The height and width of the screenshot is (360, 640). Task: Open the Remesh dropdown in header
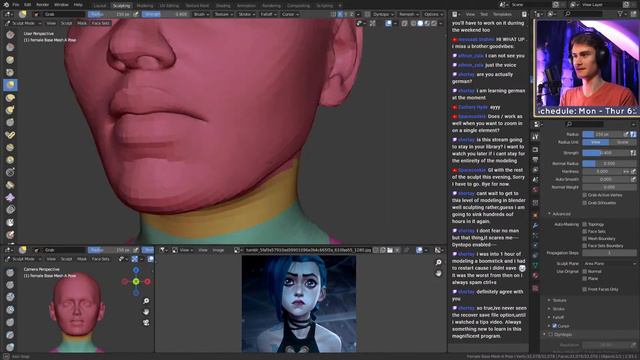(408, 14)
